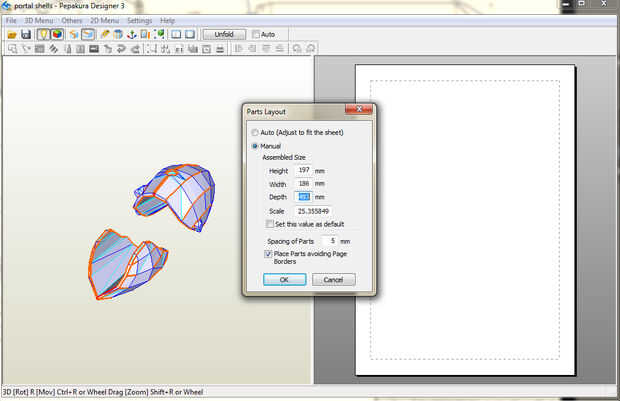Select the Manual radio button
The height and width of the screenshot is (401, 620).
(255, 146)
